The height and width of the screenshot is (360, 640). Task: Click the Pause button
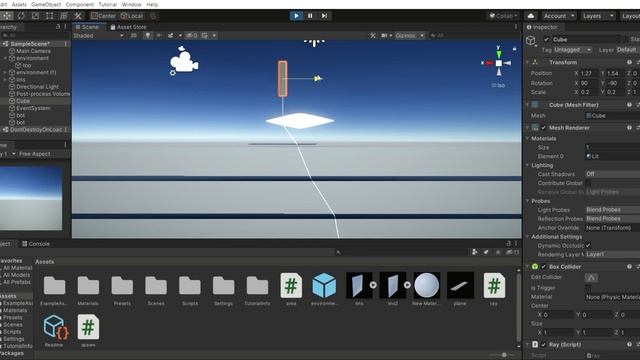[x=310, y=16]
